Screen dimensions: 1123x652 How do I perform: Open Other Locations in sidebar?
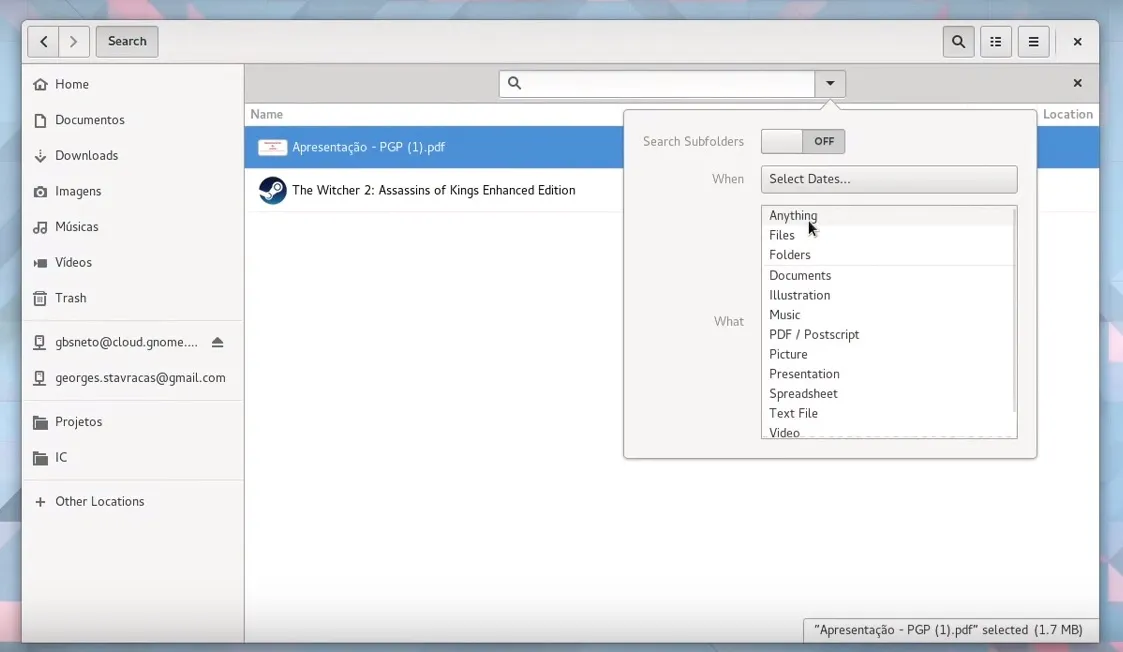[99, 501]
